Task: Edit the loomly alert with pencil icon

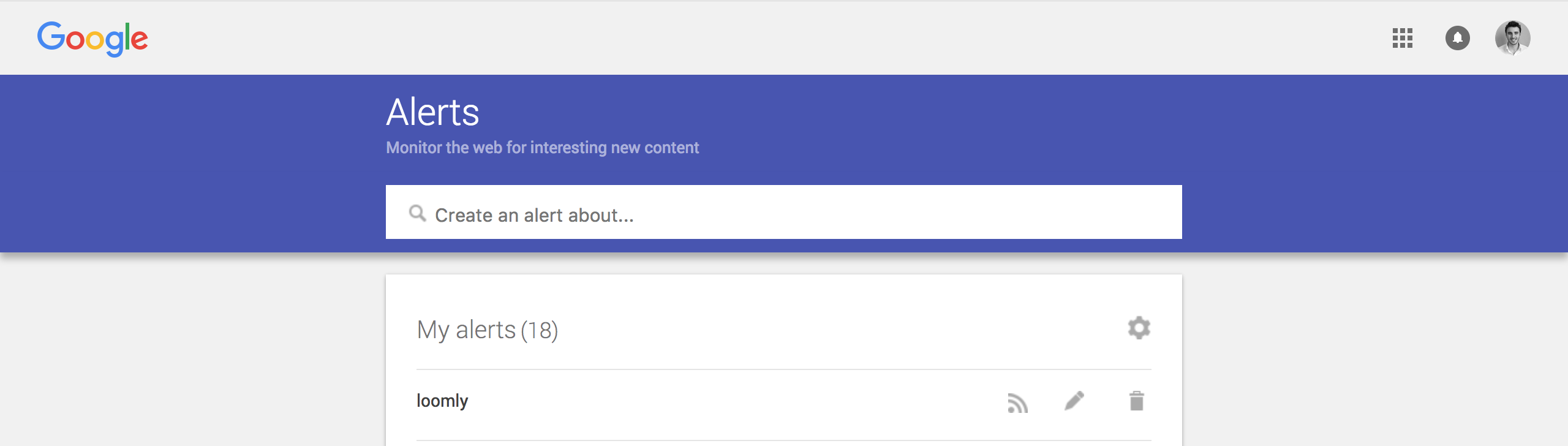Action: (x=1074, y=401)
